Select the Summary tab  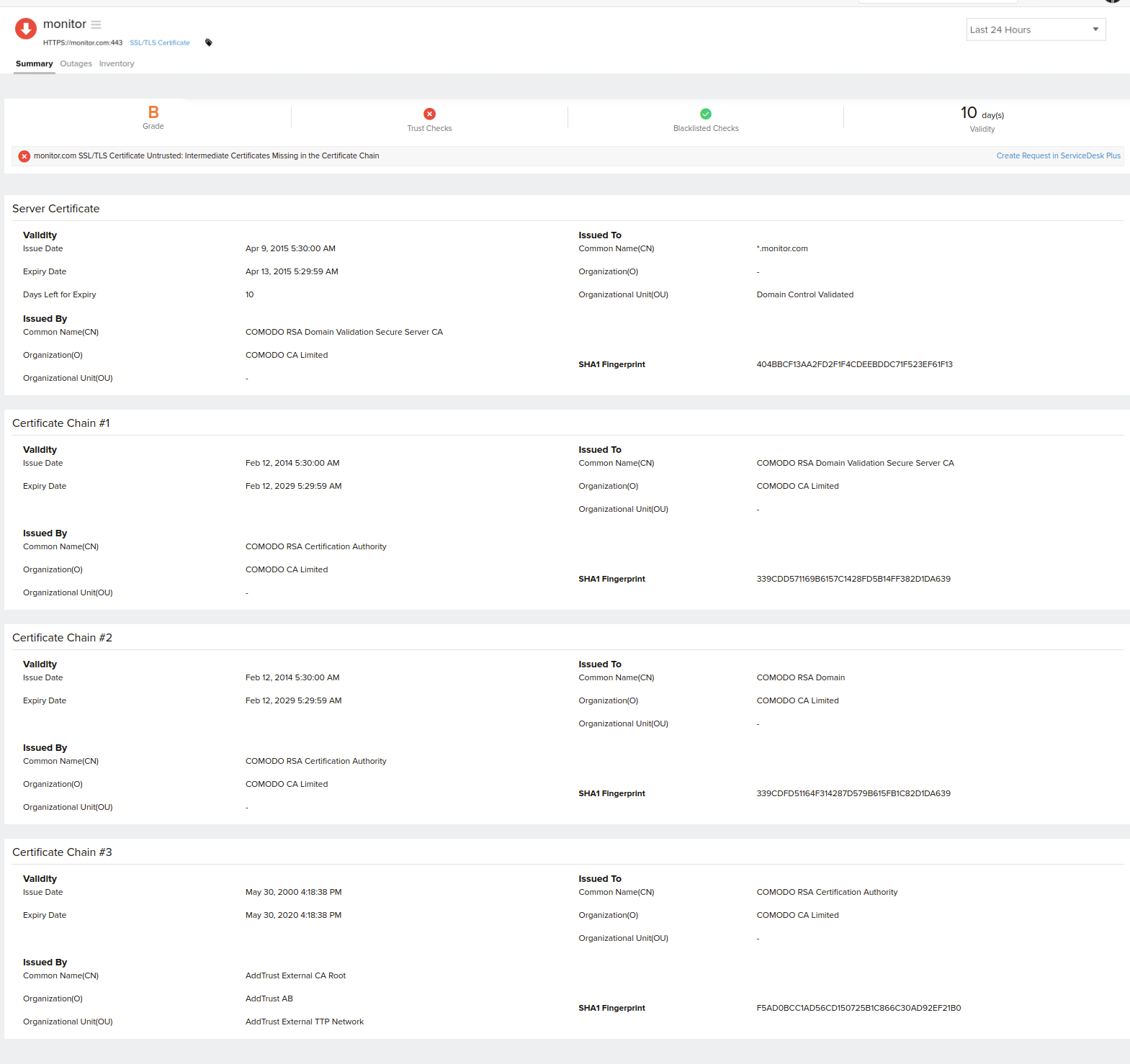pos(34,64)
